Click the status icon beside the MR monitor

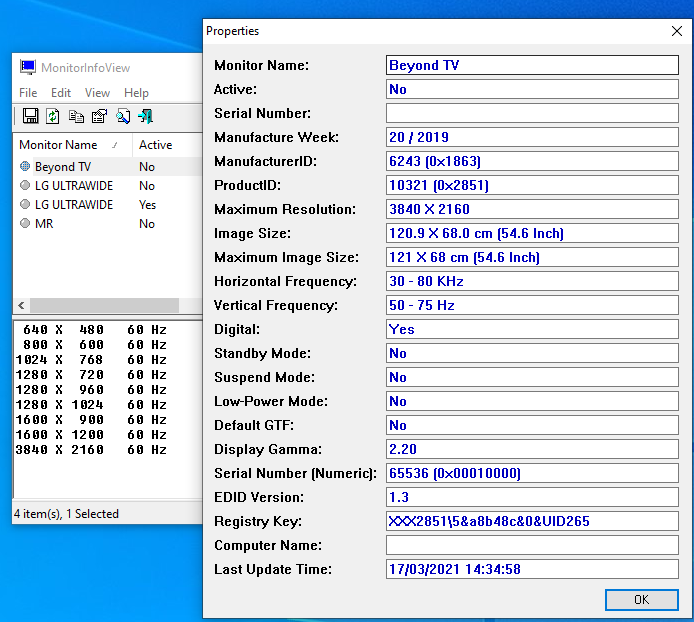tap(25, 224)
